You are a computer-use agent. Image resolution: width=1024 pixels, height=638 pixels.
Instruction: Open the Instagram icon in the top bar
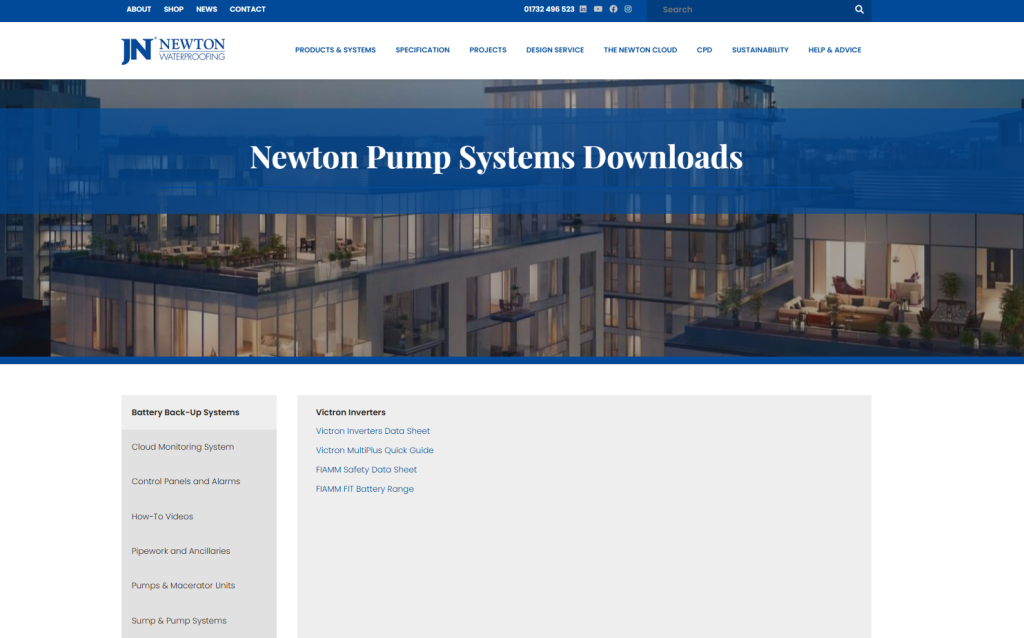pos(628,9)
